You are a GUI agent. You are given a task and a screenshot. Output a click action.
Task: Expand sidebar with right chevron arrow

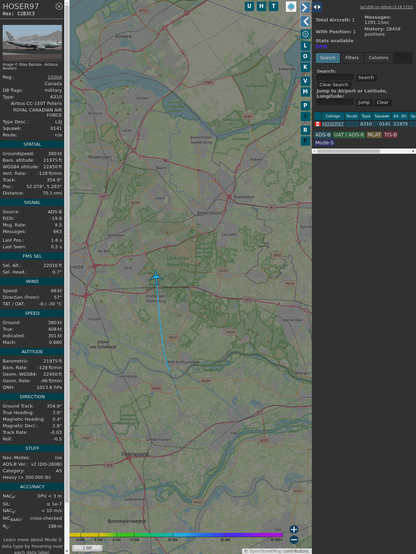tap(305, 7)
